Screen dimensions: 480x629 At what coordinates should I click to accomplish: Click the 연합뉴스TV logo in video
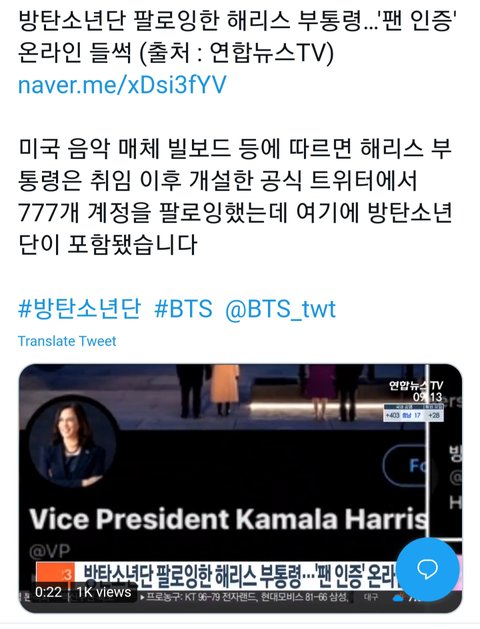point(416,386)
